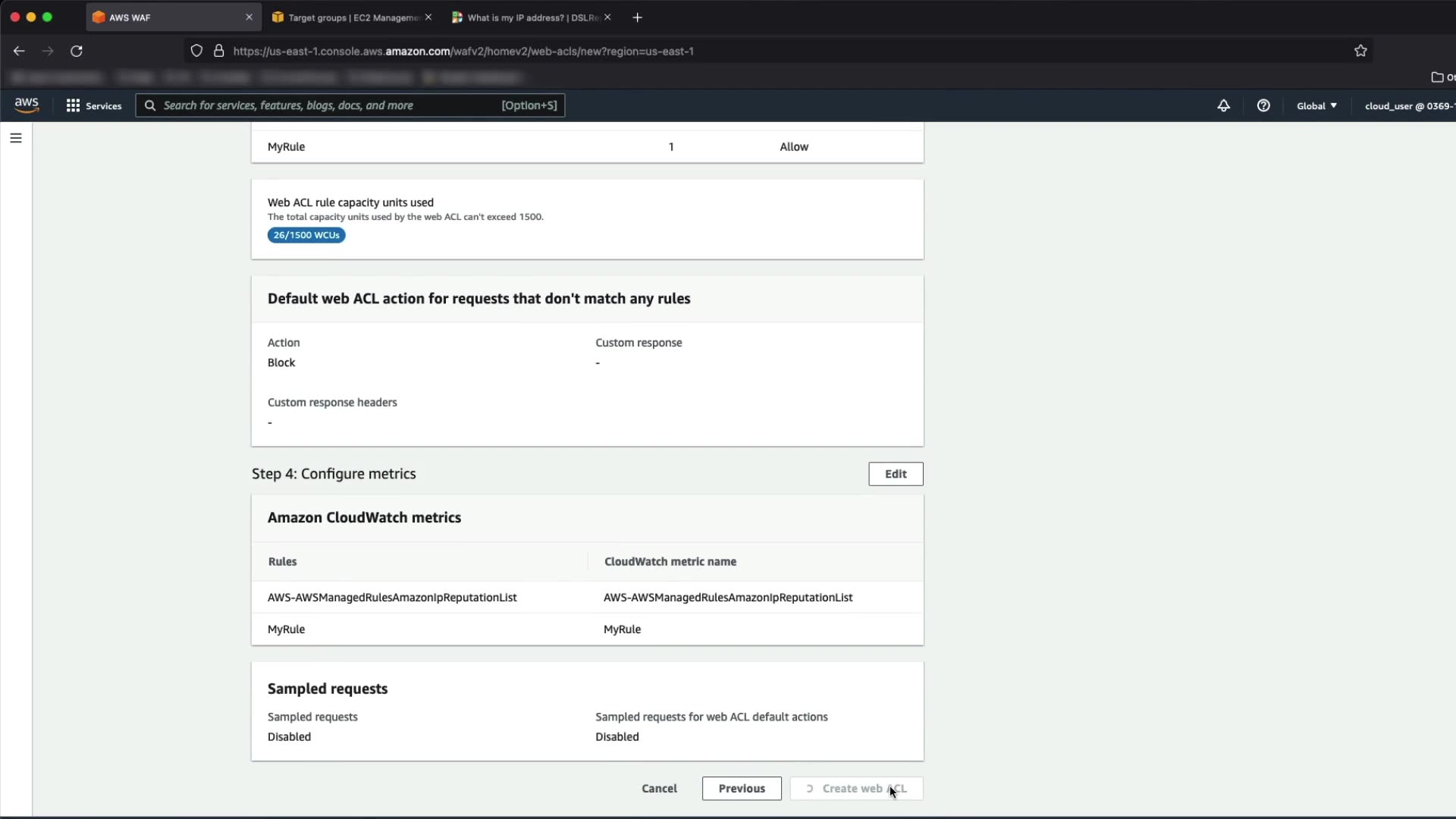Reload the current browser page
This screenshot has width=1456, height=819.
coord(77,51)
